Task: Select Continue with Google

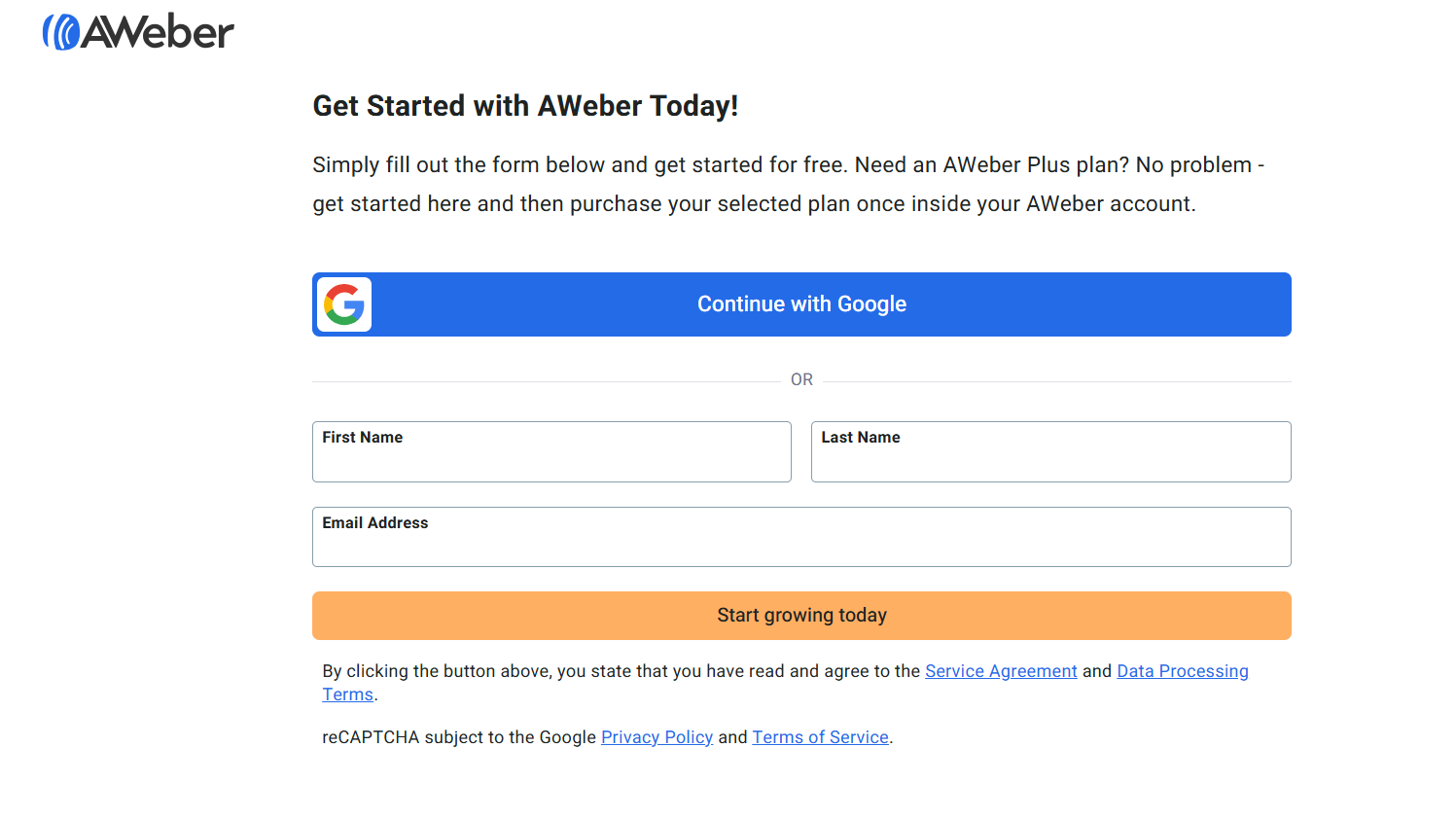Action: tap(800, 304)
